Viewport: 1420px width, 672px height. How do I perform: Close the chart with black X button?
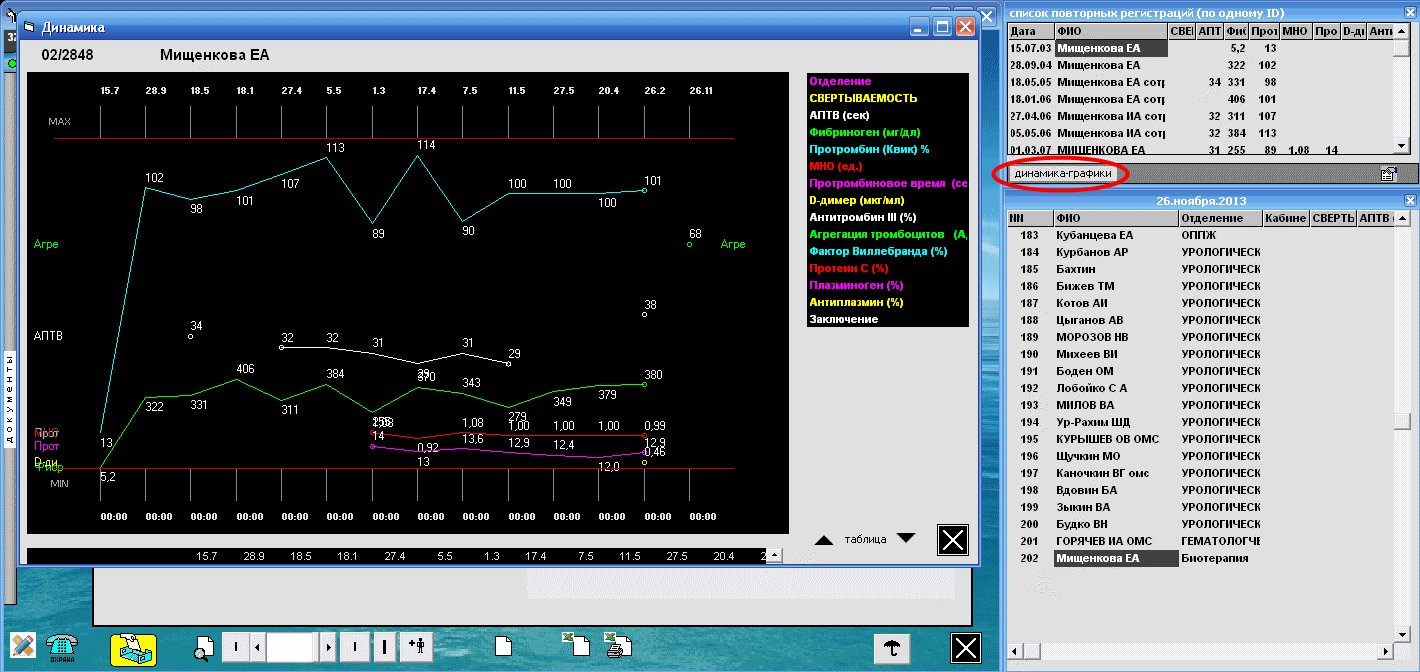pos(952,540)
